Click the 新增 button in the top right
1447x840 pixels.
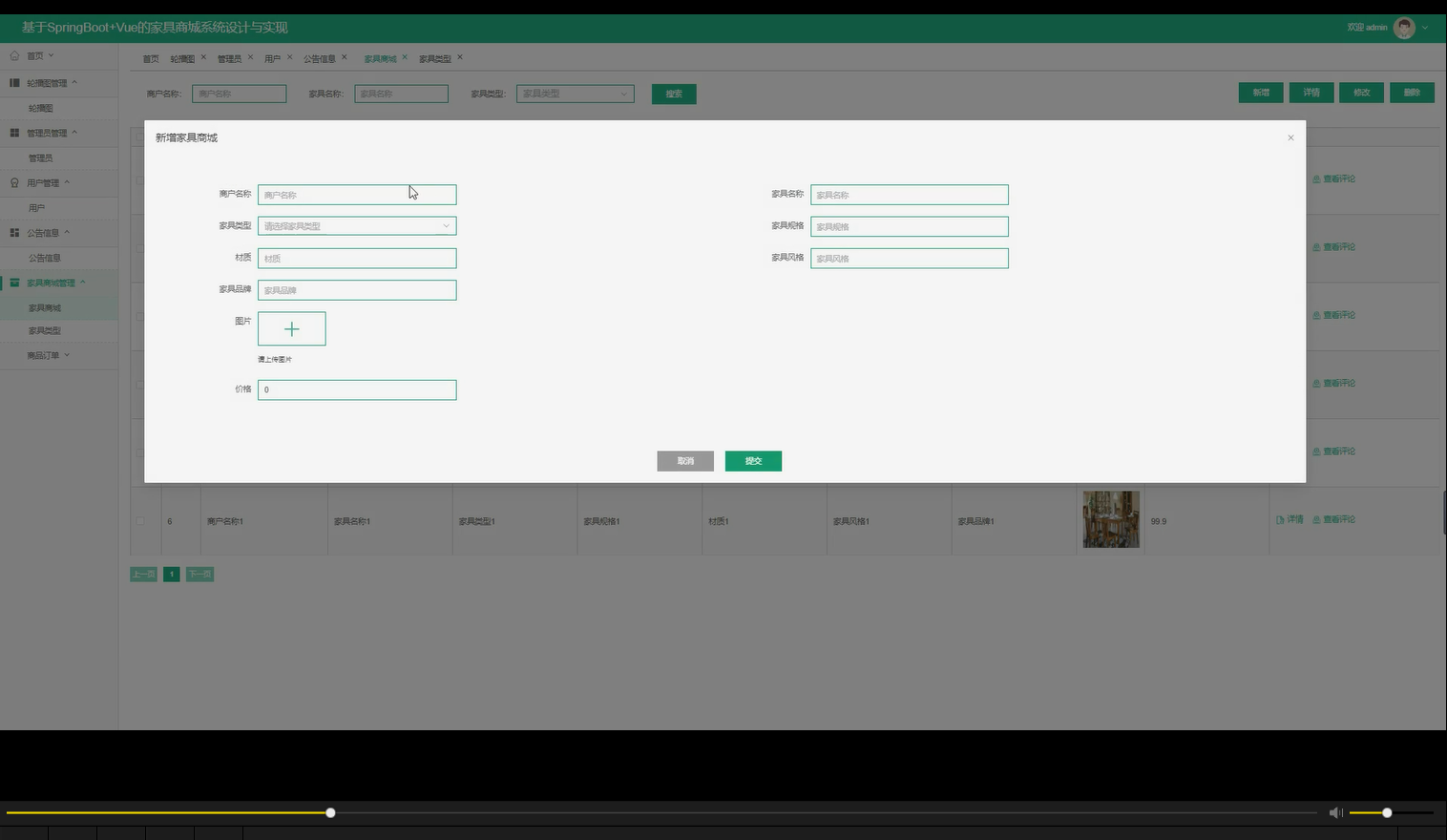pyautogui.click(x=1261, y=93)
